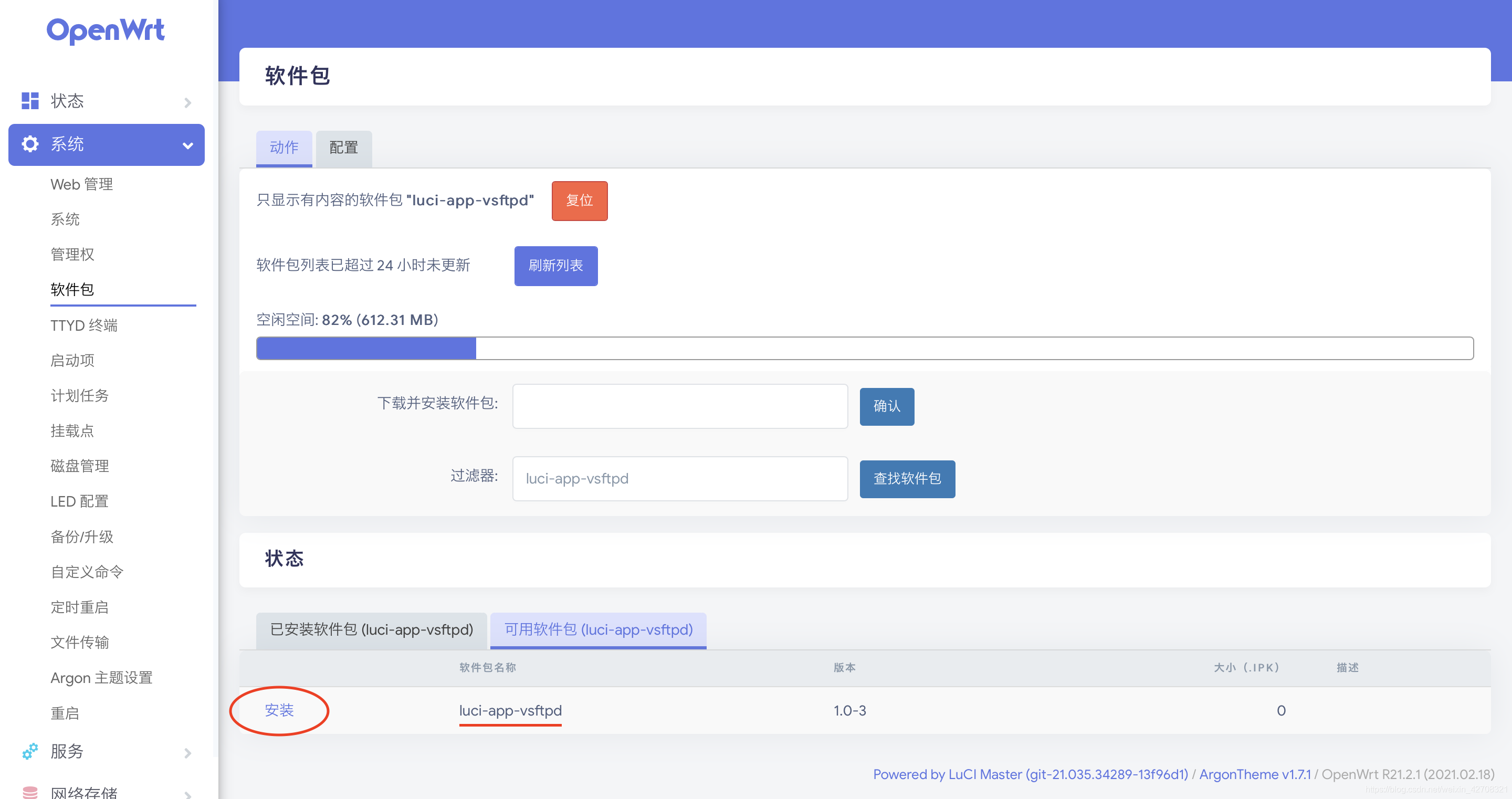Image resolution: width=1512 pixels, height=799 pixels.
Task: Open the ArgonTheme v1.7.1 footer link
Action: pos(1254,774)
